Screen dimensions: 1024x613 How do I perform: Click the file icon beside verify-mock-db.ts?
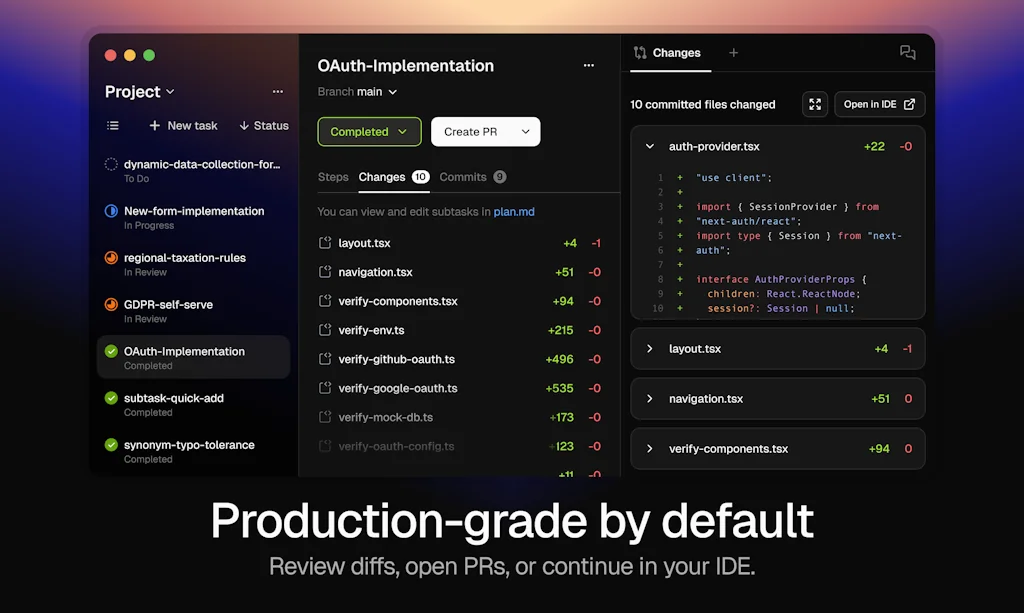point(325,417)
